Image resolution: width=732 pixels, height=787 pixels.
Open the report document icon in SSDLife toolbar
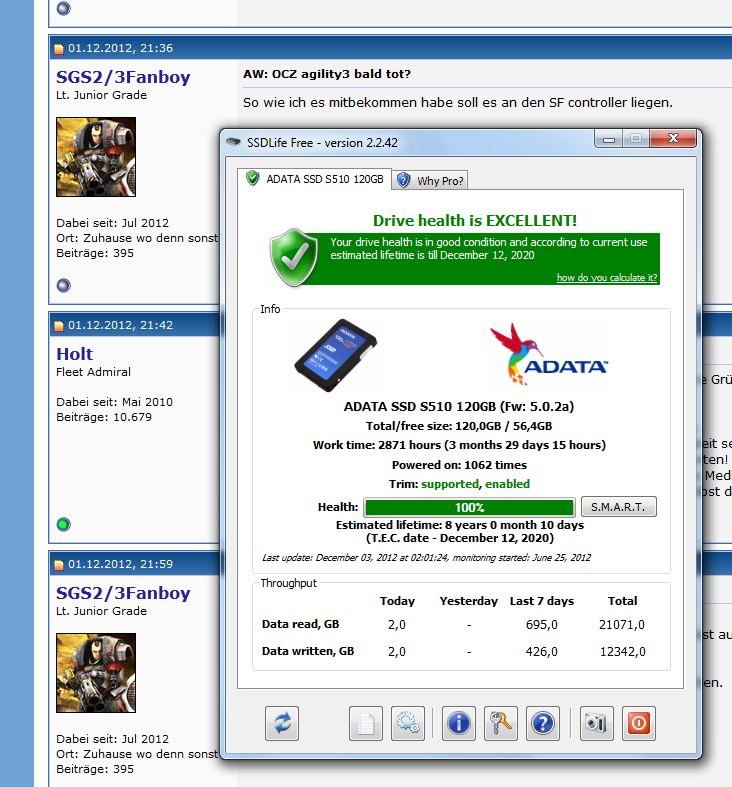(x=365, y=723)
